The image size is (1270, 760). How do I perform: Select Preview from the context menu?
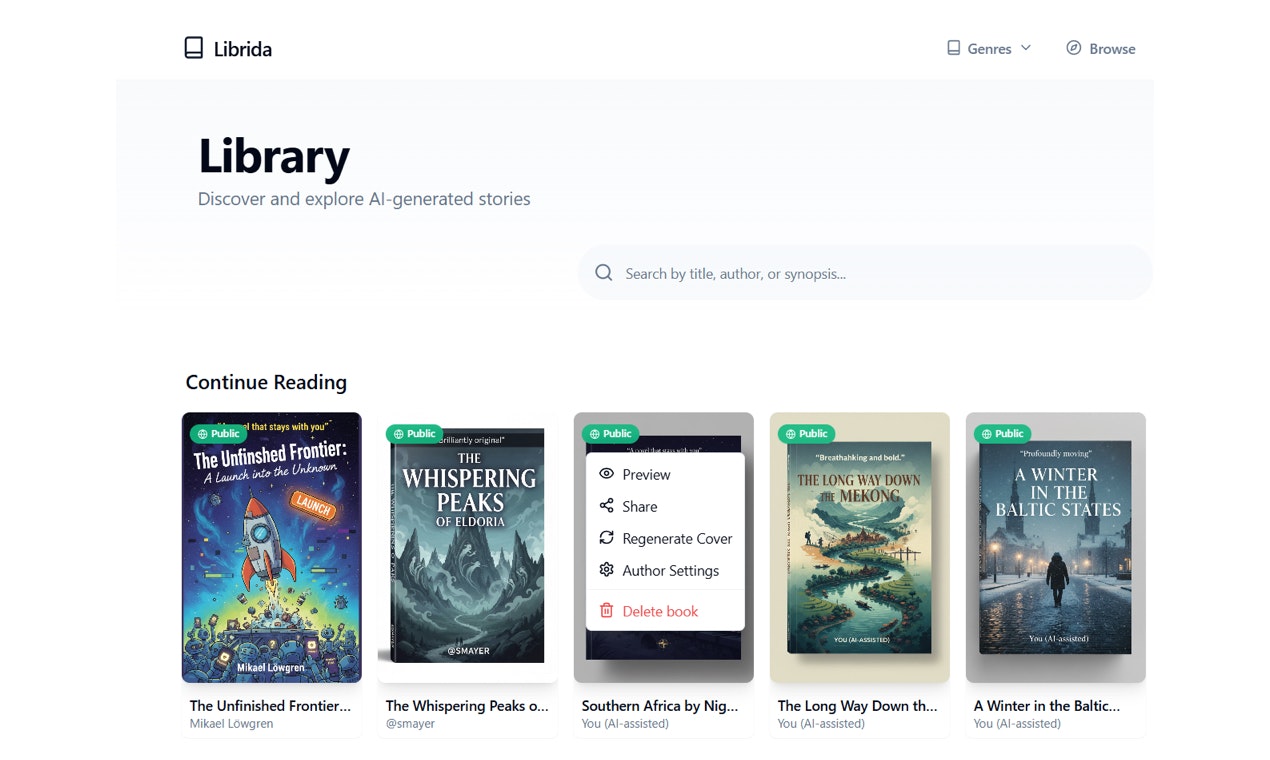646,473
